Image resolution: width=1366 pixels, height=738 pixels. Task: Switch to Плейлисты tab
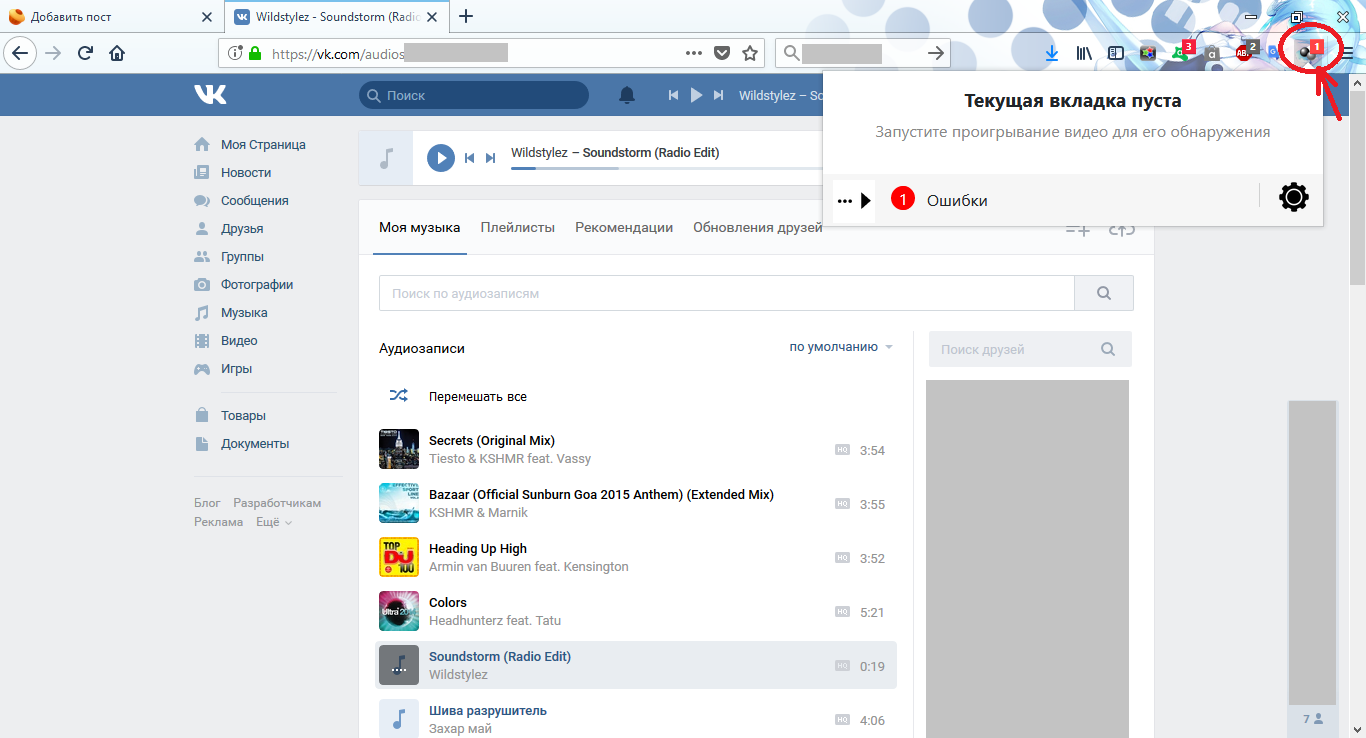click(x=517, y=227)
